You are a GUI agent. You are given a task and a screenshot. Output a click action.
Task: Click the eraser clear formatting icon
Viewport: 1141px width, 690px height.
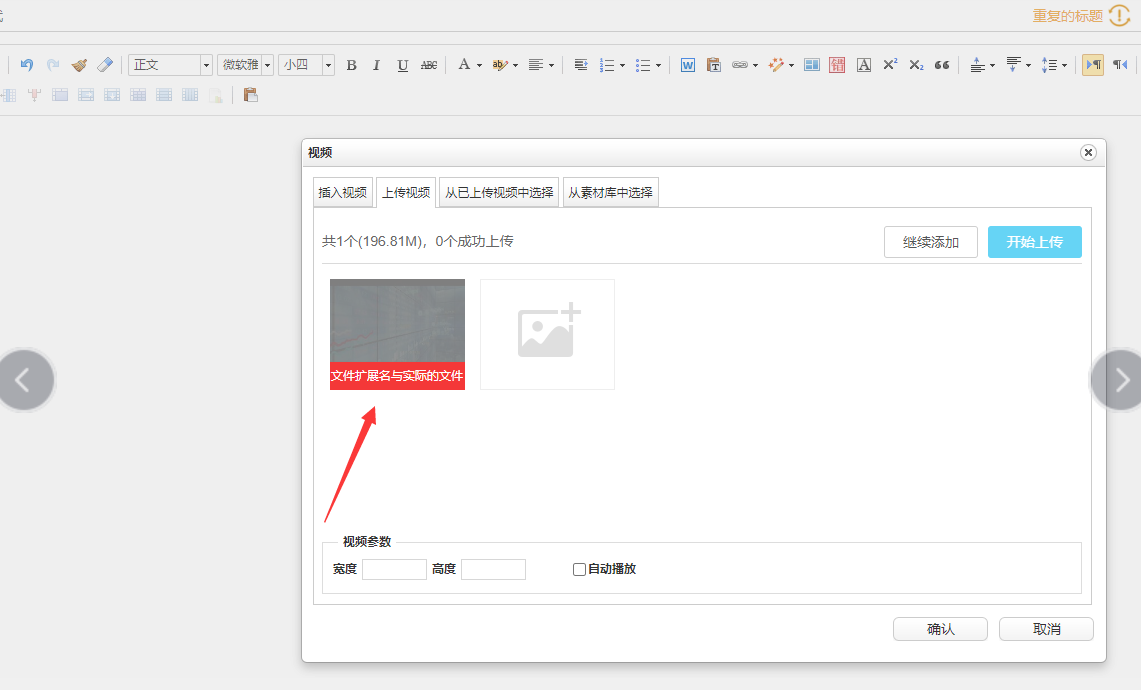tap(105, 65)
